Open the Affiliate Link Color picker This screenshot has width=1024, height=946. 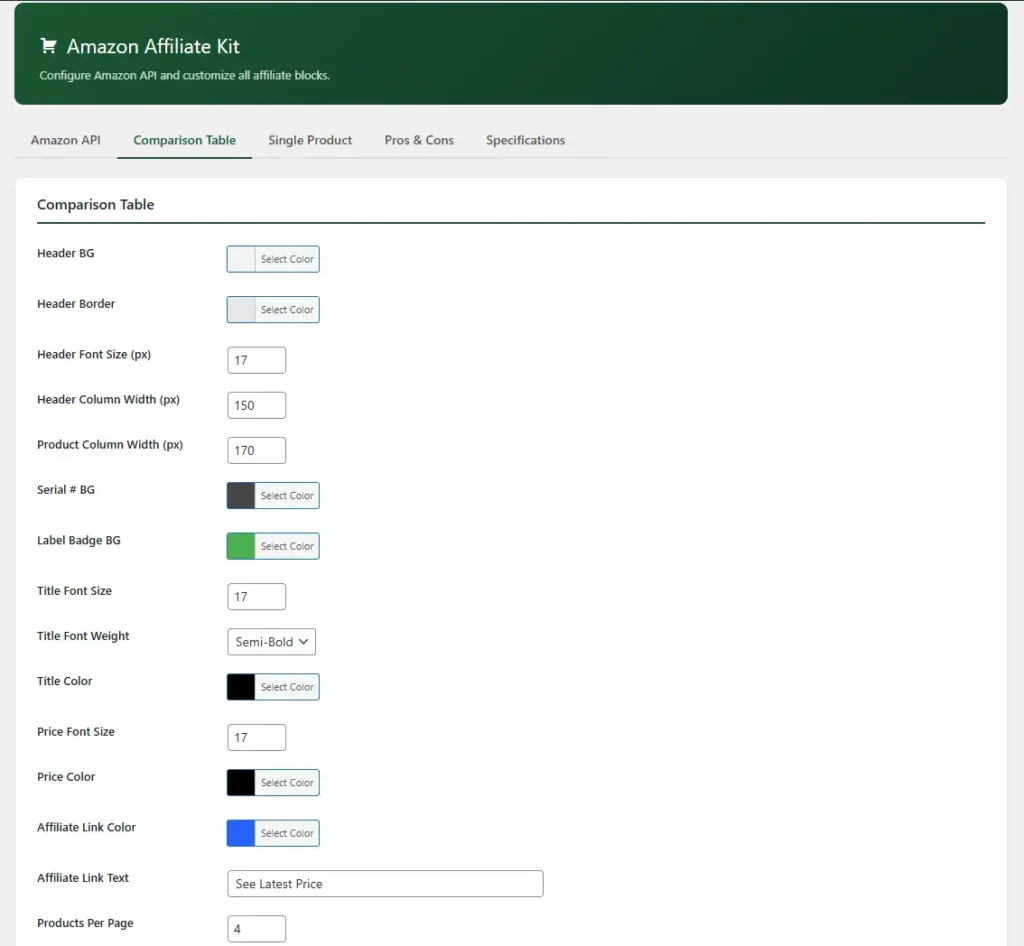click(272, 832)
